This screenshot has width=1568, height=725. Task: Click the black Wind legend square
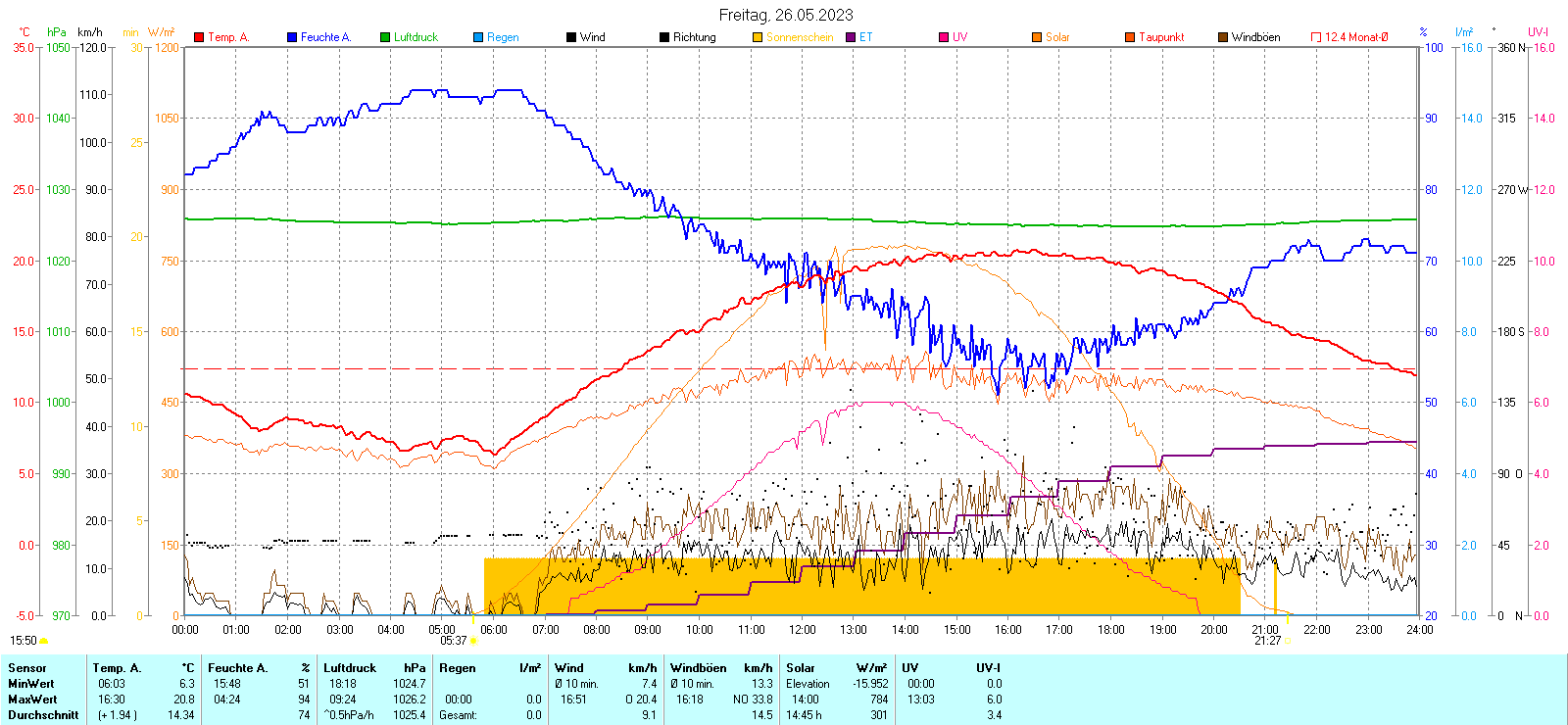[571, 37]
